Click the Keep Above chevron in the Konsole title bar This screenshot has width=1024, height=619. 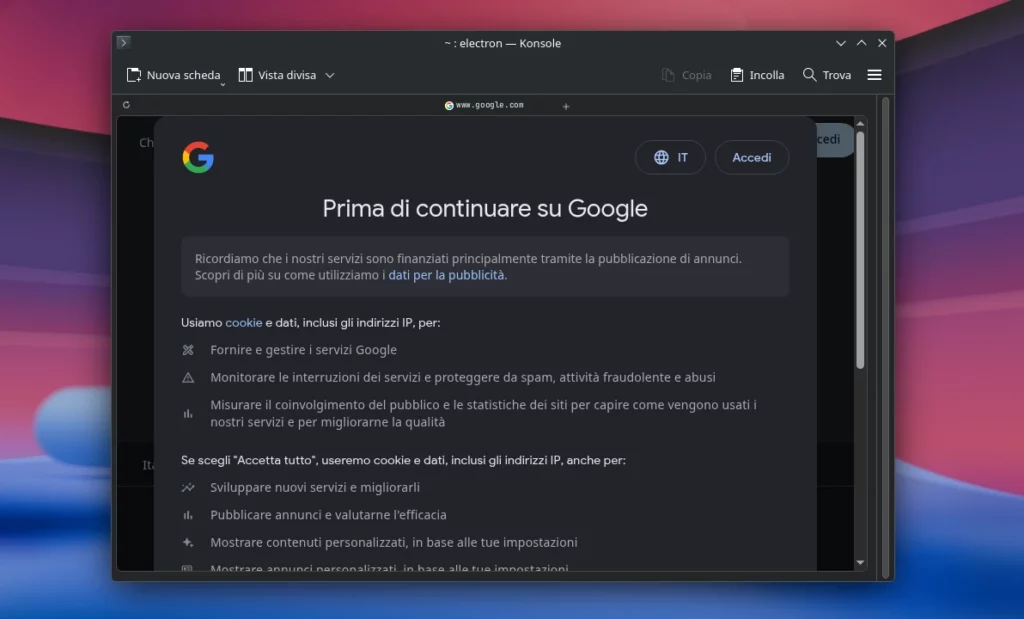coord(861,43)
